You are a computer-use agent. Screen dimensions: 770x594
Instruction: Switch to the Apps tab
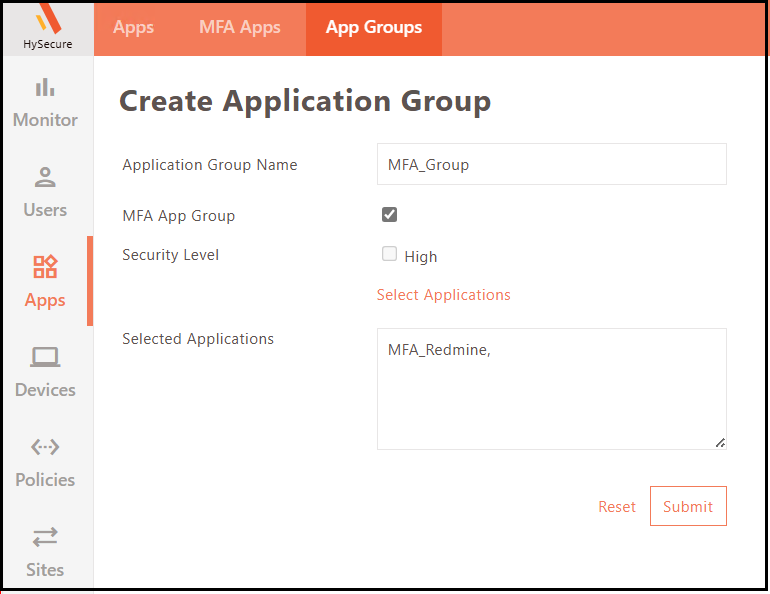pos(133,28)
